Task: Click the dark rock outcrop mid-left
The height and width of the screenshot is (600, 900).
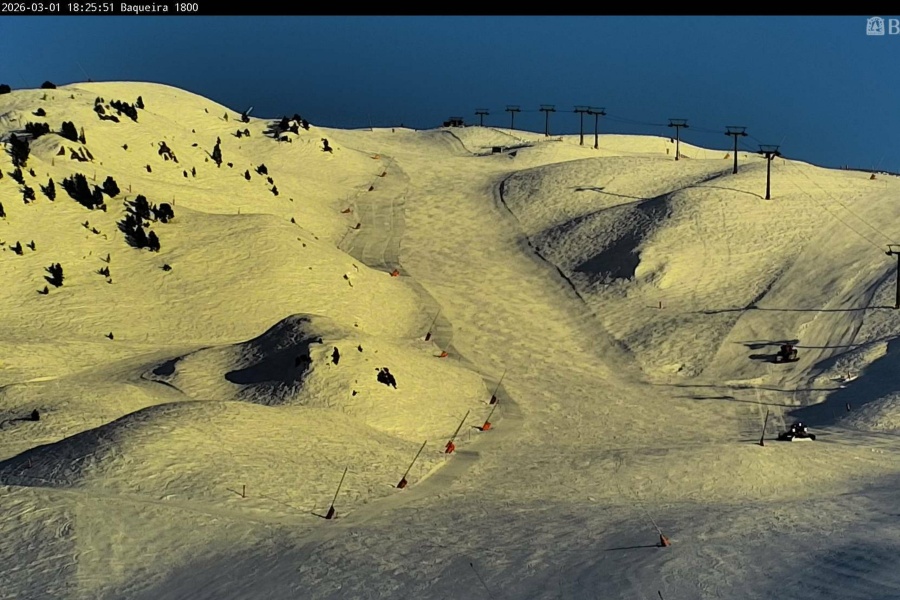Action: pos(386,377)
